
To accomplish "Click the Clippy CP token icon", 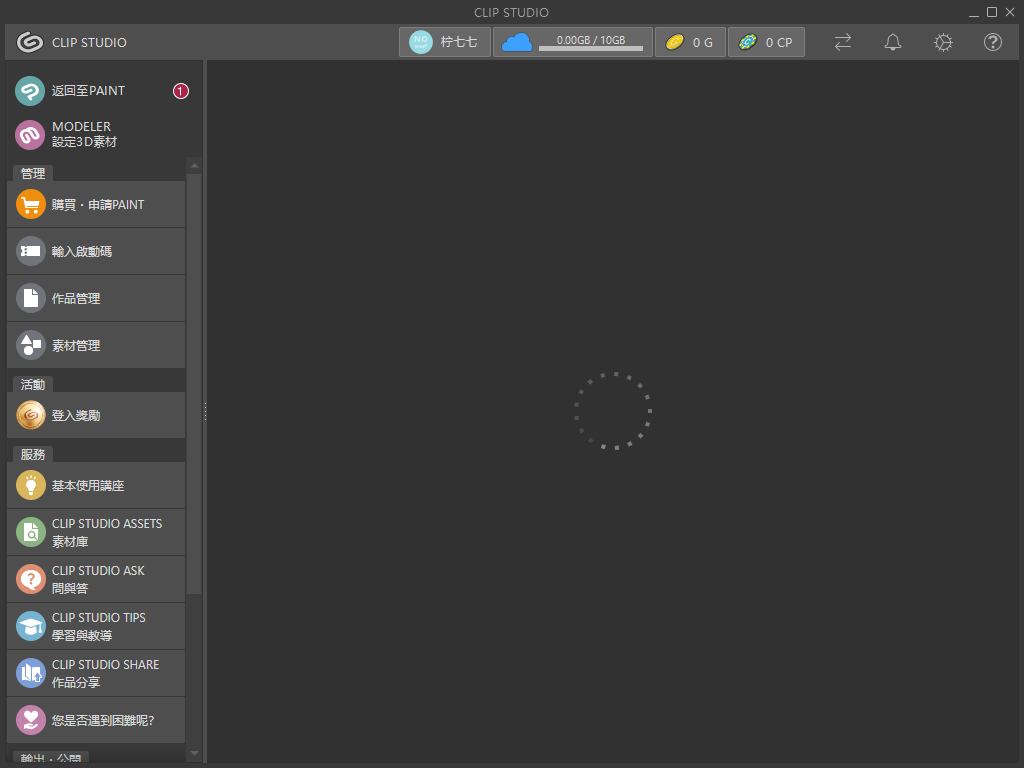I will pos(748,42).
